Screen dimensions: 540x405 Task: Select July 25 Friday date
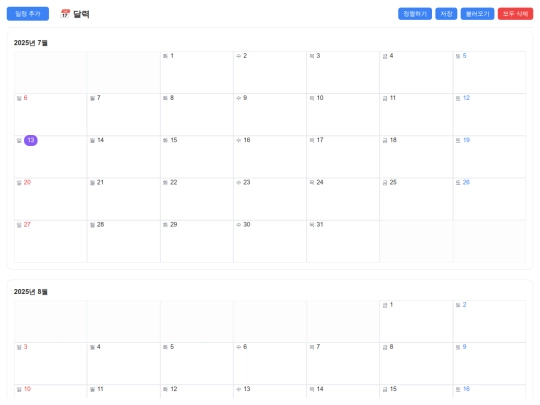pos(393,182)
